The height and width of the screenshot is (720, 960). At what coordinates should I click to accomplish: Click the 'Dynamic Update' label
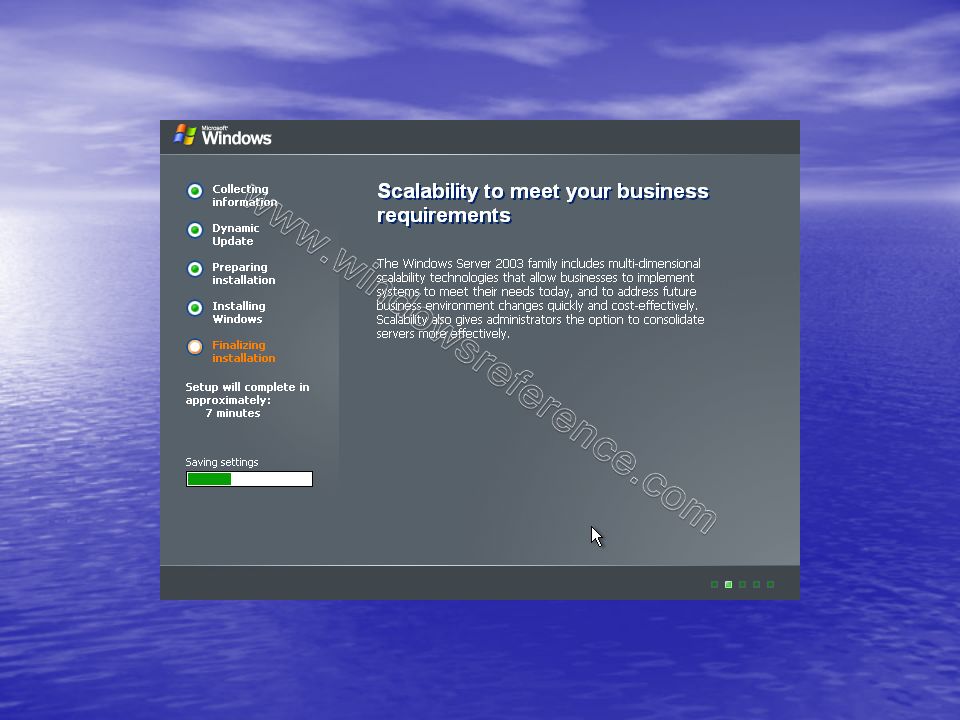(x=236, y=234)
